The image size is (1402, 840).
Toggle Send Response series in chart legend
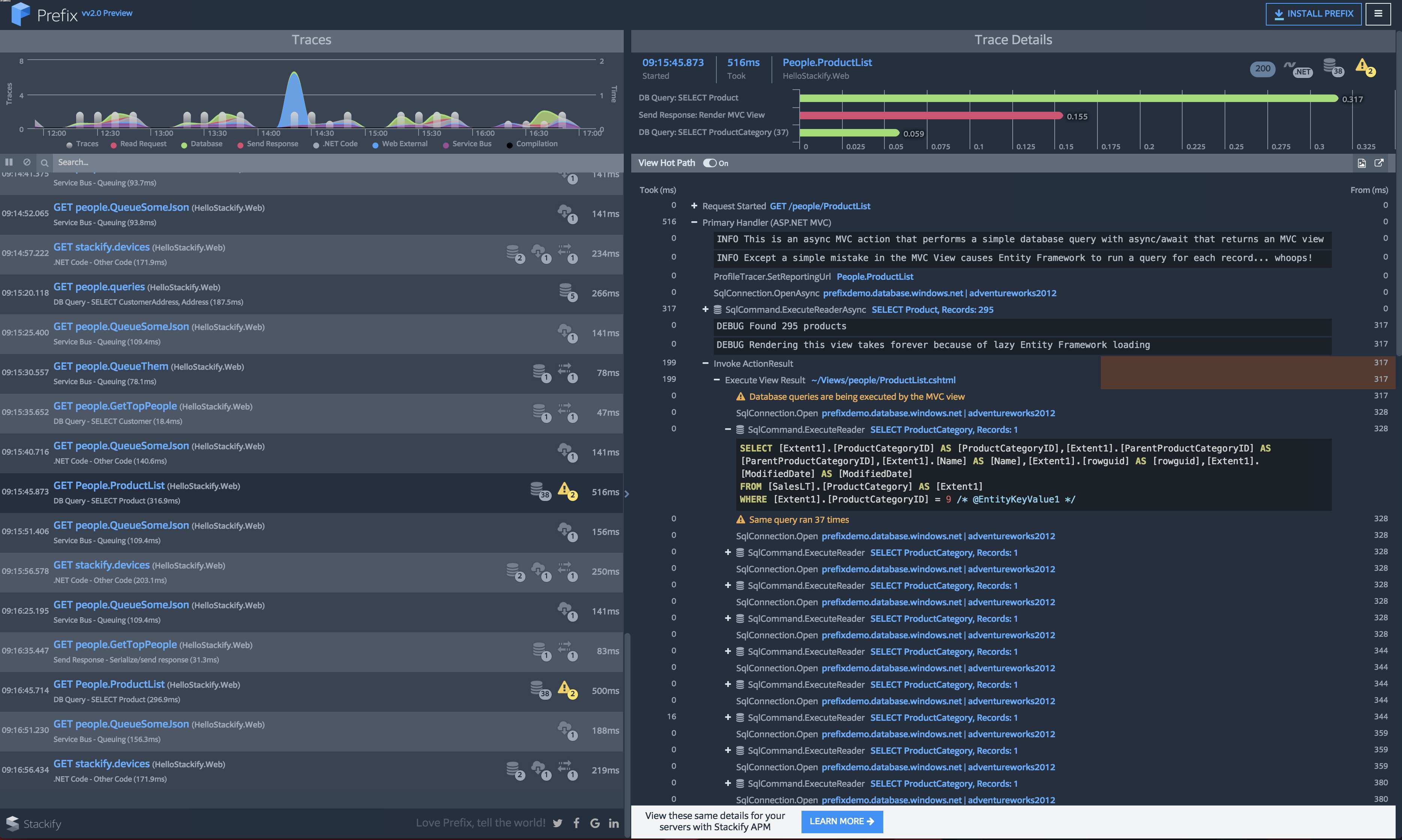click(268, 144)
